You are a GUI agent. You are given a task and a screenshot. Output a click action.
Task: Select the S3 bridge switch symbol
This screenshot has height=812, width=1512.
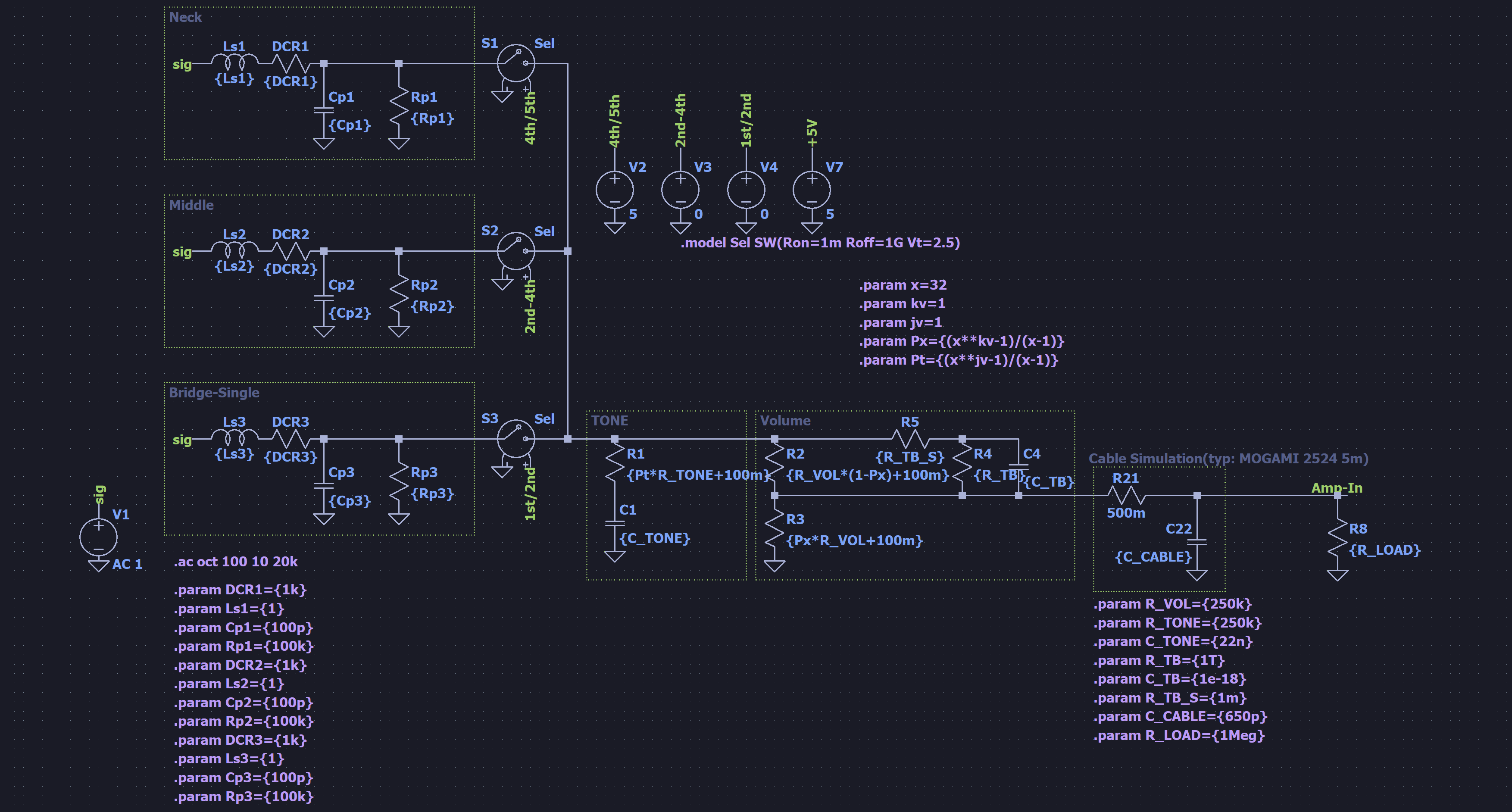516,439
